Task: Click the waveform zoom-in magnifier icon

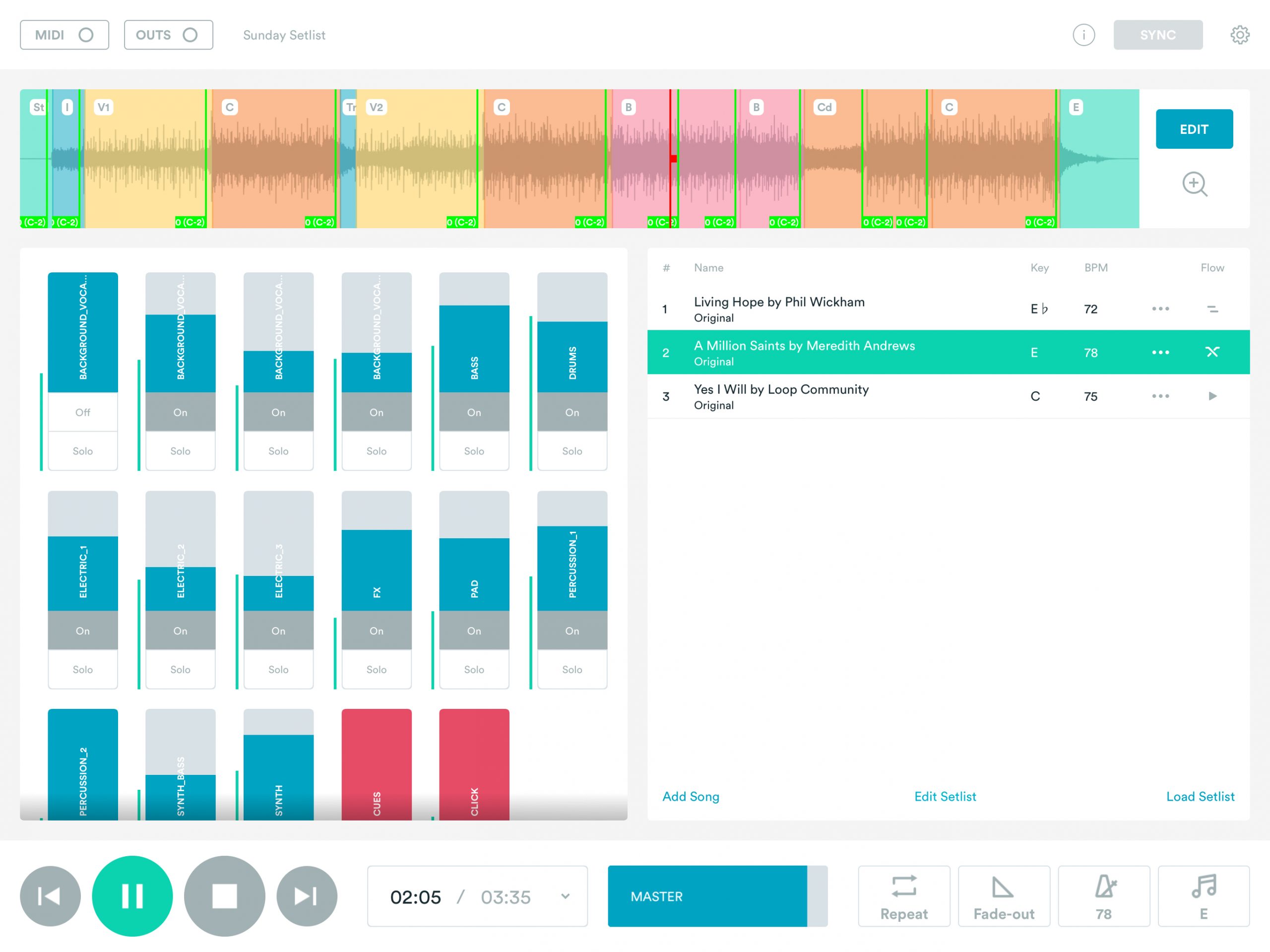Action: pyautogui.click(x=1194, y=185)
